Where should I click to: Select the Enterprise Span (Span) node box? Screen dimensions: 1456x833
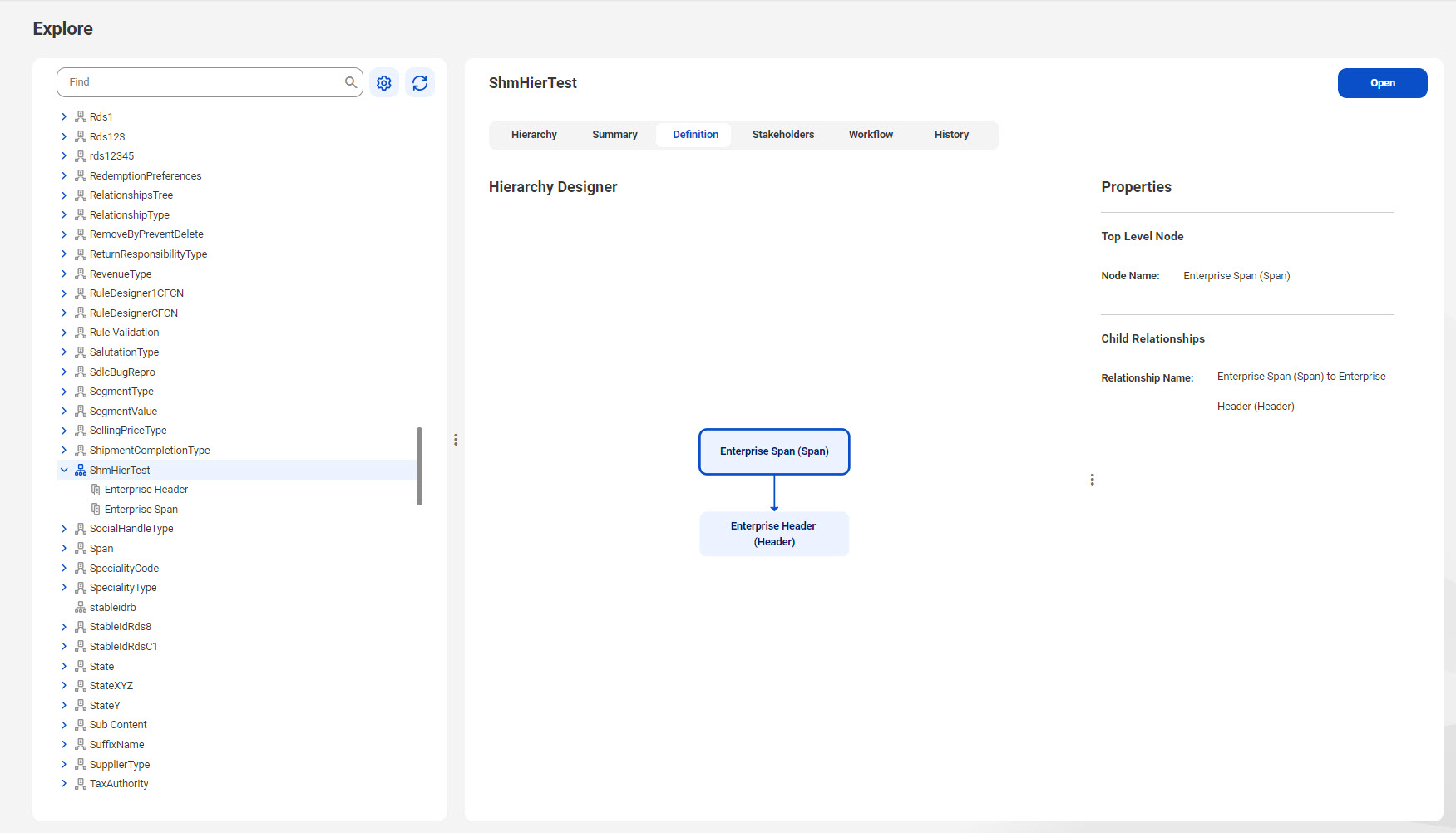pyautogui.click(x=774, y=451)
